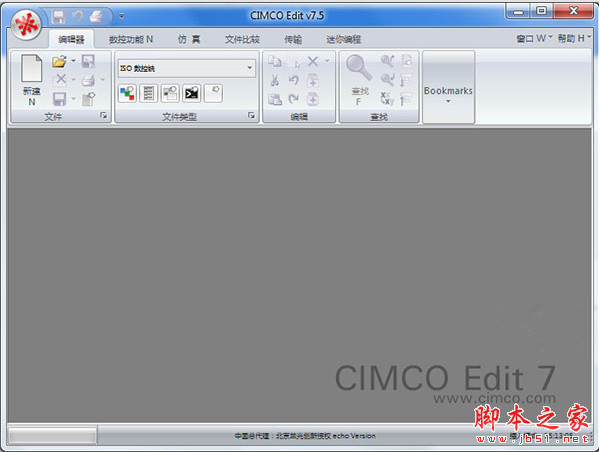600x452 pixels.
Task: Click the open folder icon
Action: 59,61
